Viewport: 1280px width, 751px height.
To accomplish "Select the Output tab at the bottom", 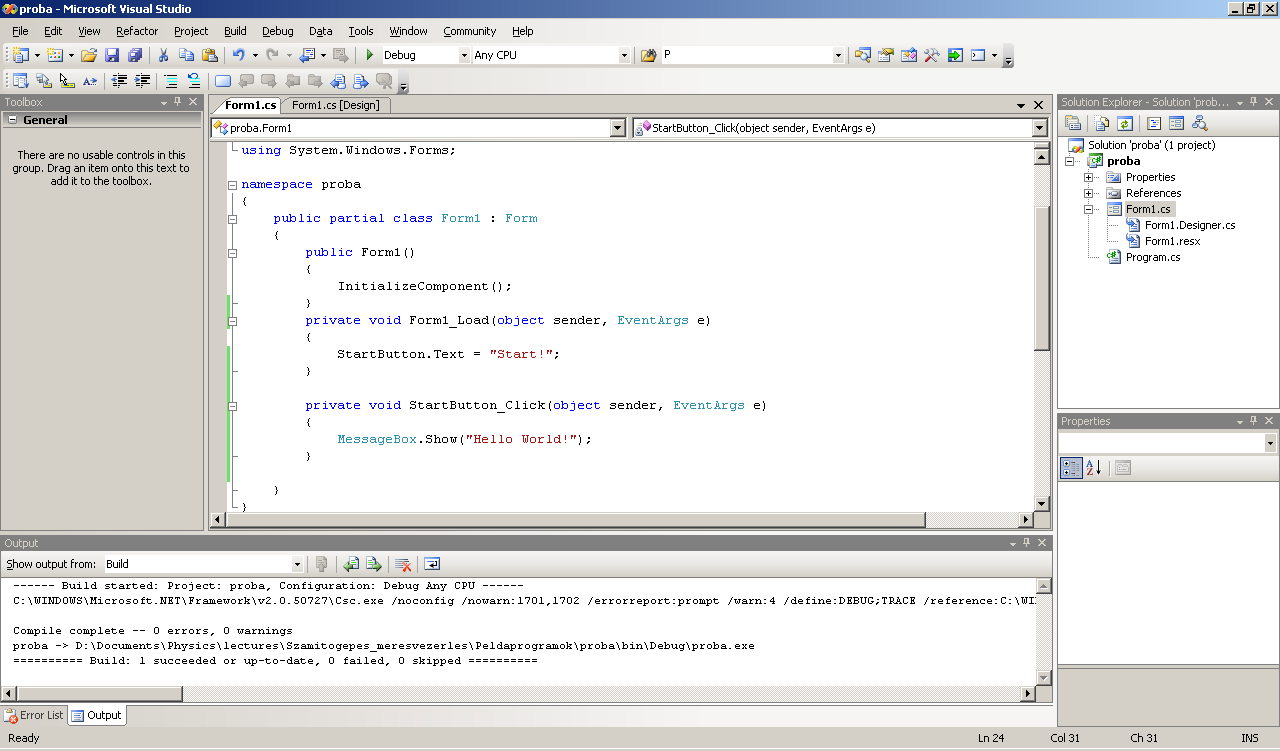I will coord(96,715).
